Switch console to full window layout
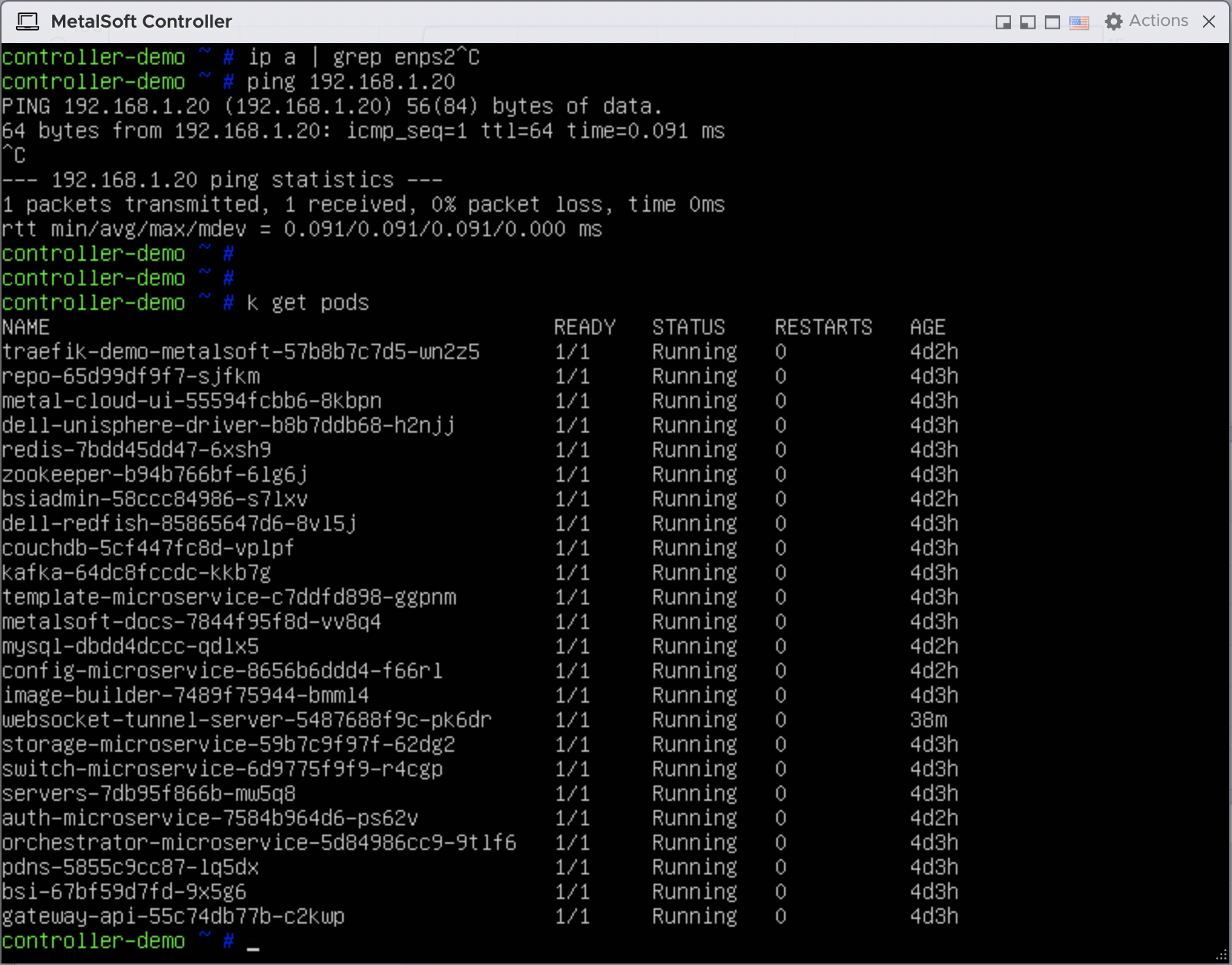Image resolution: width=1232 pixels, height=965 pixels. coord(1052,22)
